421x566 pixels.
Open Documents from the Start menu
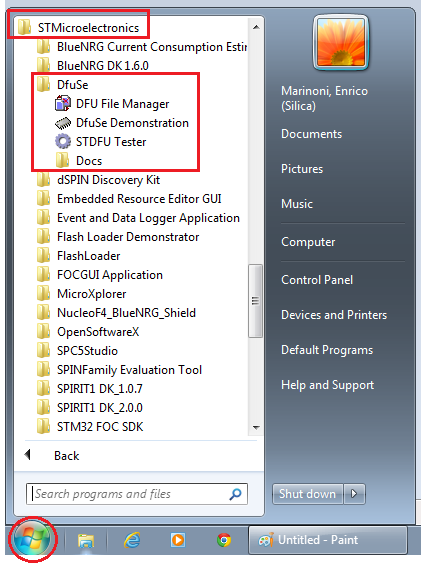[x=312, y=134]
